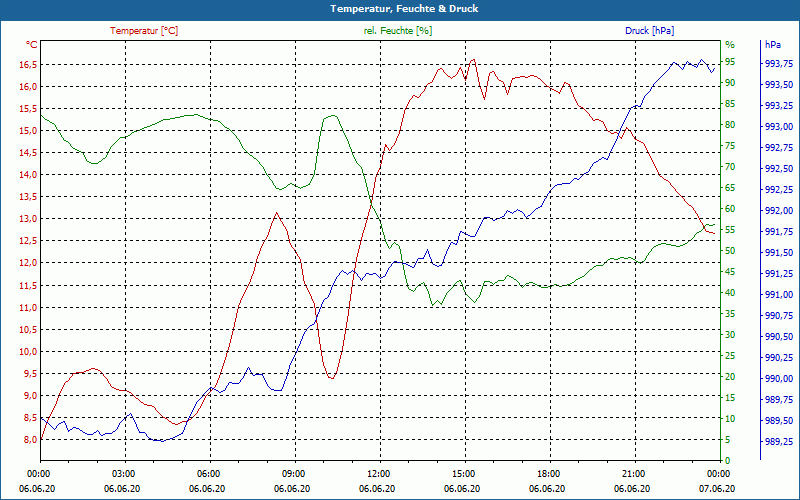Click the blue 'hPa' unit label
The width and height of the screenshot is (800, 500).
(x=772, y=45)
